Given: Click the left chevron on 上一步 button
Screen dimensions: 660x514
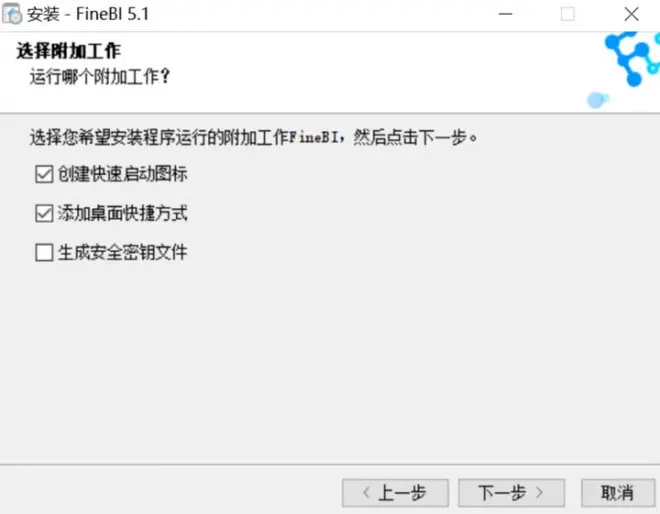Looking at the screenshot, I should [x=366, y=492].
